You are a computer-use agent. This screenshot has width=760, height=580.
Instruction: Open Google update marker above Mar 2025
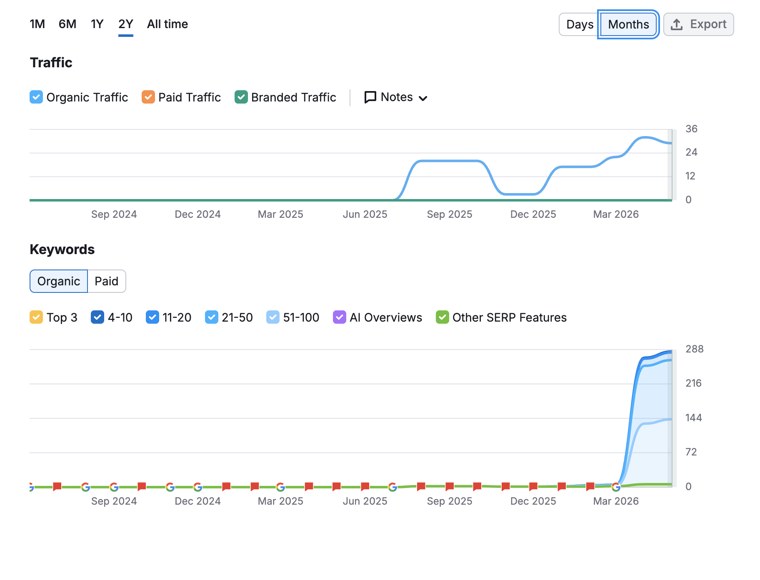[280, 486]
